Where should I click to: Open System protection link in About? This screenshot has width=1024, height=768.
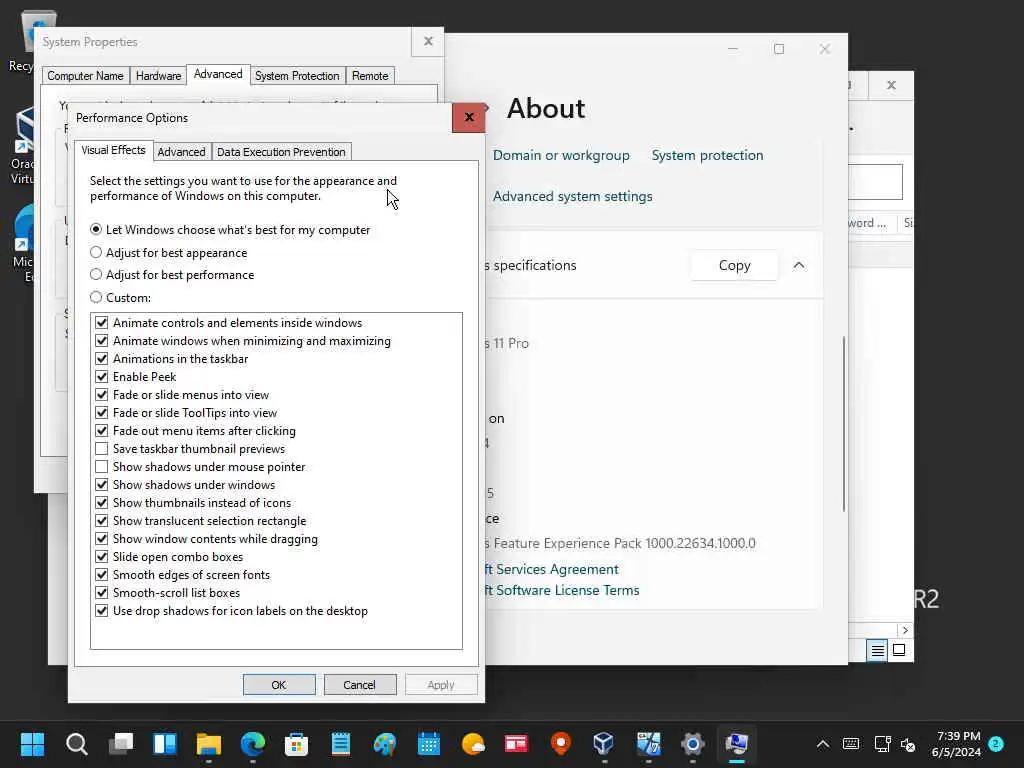pyautogui.click(x=707, y=155)
